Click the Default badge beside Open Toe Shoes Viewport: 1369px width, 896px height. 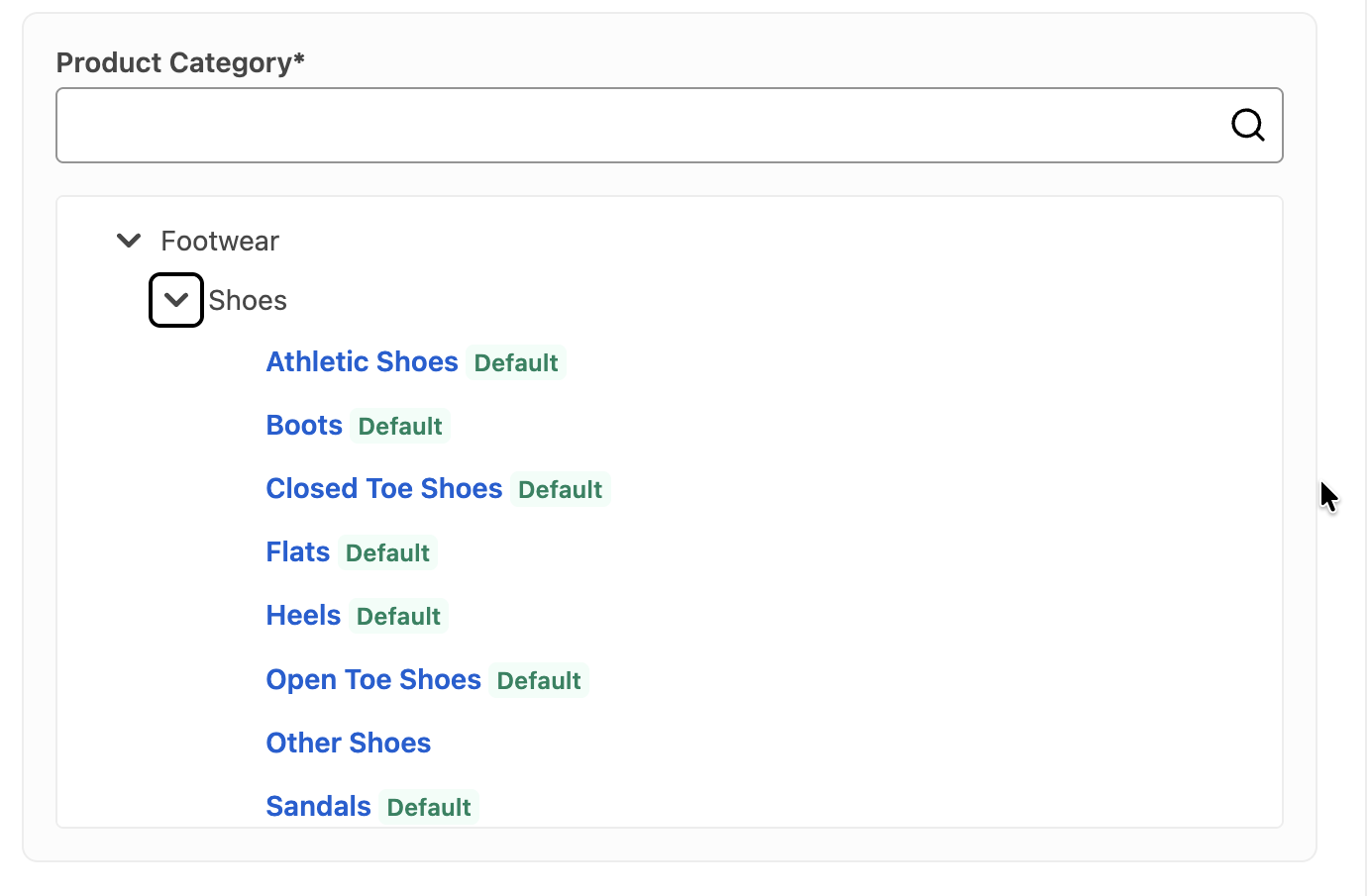coord(539,680)
